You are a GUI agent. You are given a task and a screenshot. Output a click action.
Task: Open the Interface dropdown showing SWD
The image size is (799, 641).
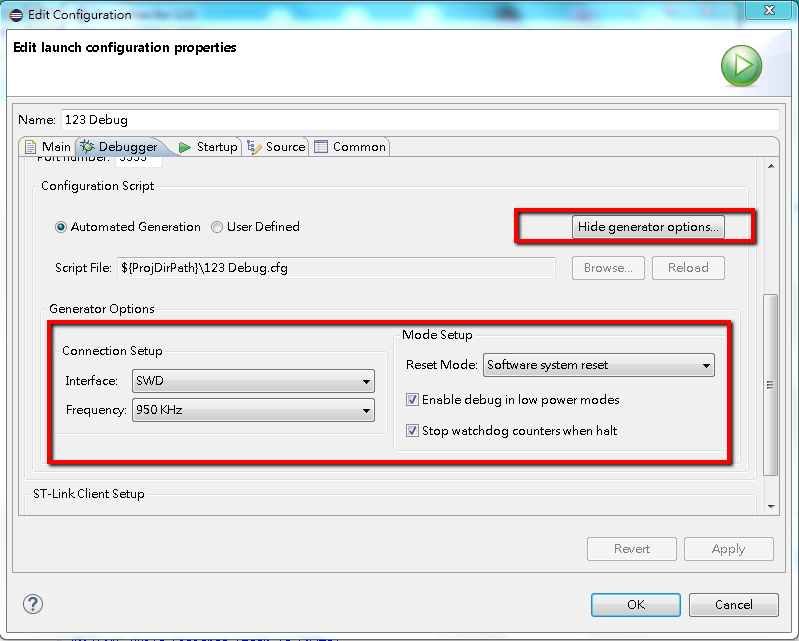click(x=253, y=381)
